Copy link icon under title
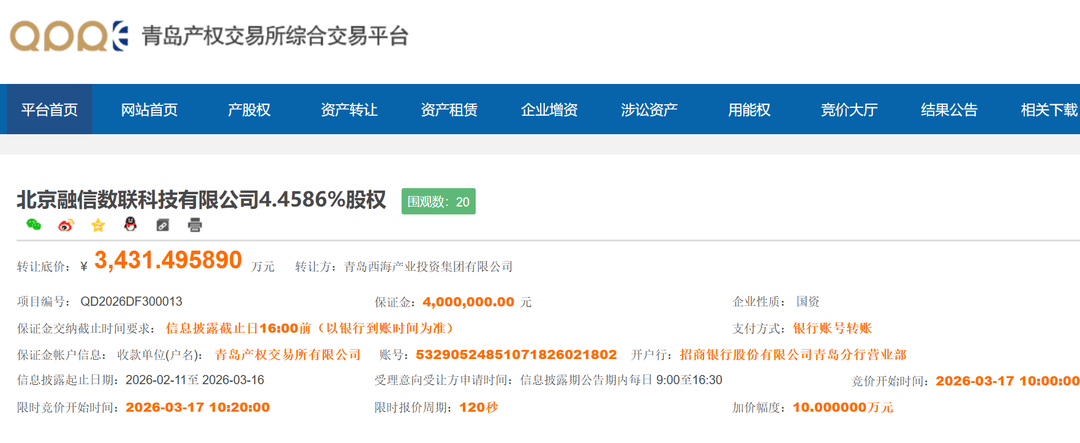This screenshot has width=1080, height=443. coord(163,225)
